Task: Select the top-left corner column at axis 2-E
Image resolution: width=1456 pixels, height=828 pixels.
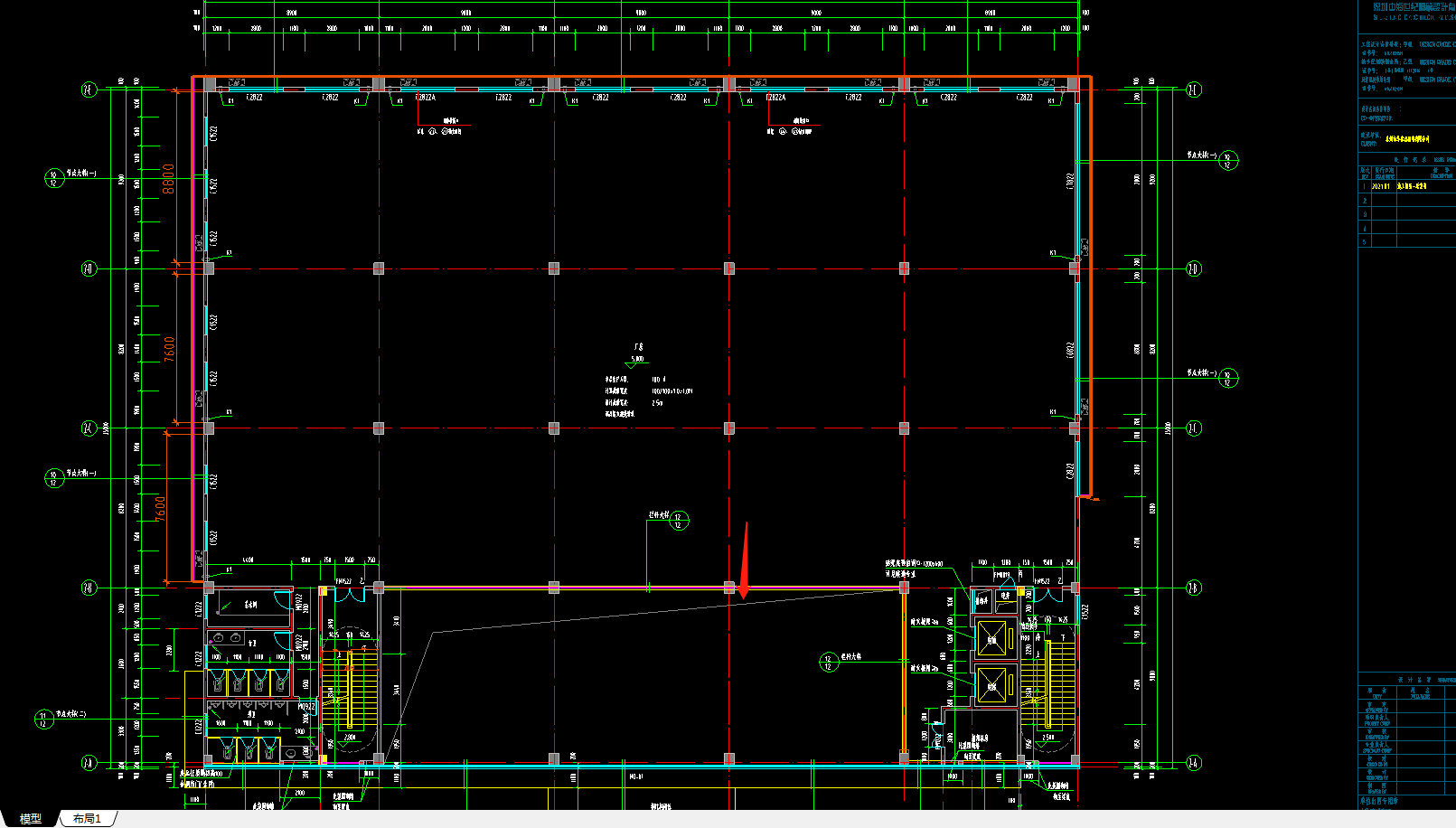Action: pos(210,84)
